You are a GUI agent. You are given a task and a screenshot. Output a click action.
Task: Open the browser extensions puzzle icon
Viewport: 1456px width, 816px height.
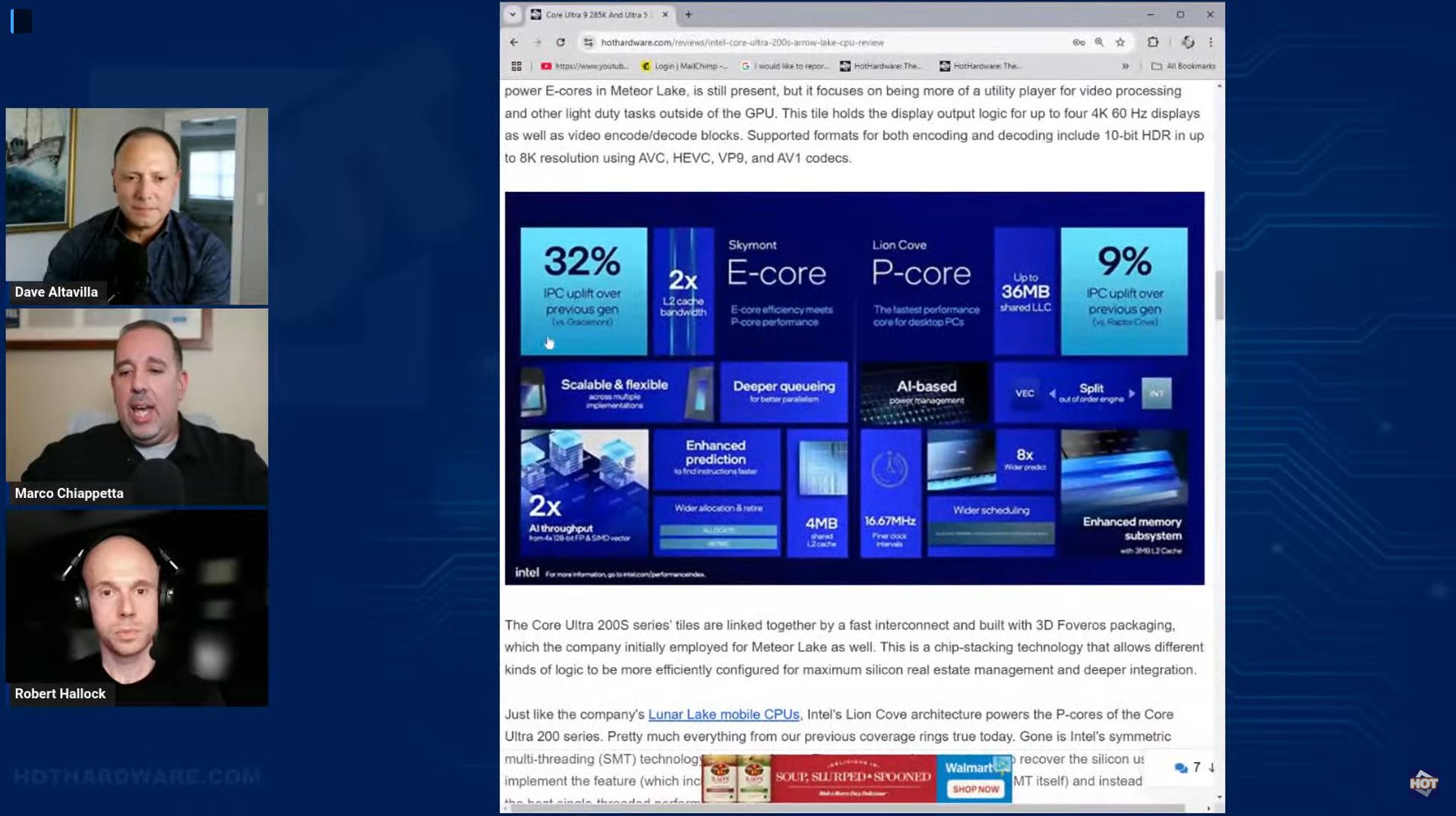1152,43
